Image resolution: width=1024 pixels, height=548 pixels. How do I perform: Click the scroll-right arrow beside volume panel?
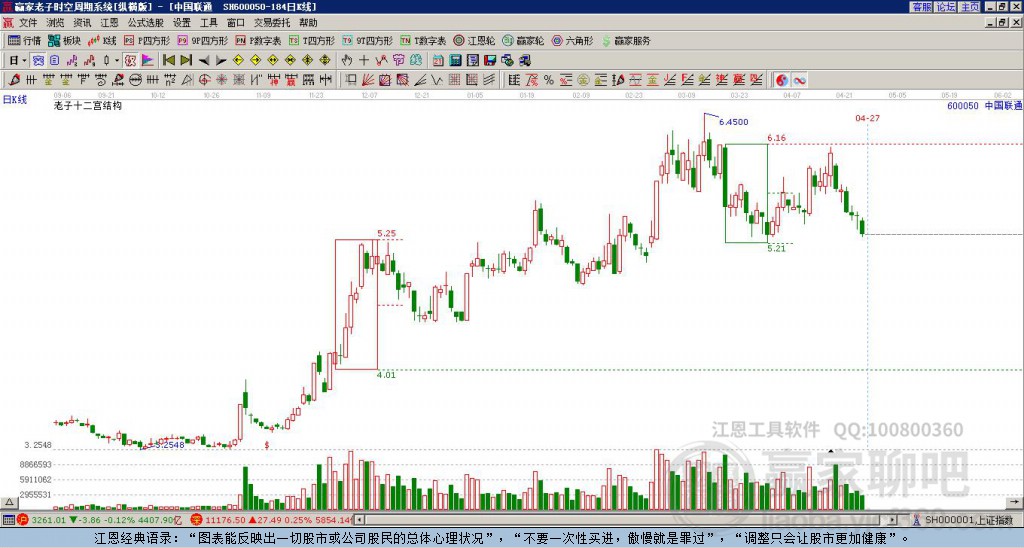[1014, 502]
